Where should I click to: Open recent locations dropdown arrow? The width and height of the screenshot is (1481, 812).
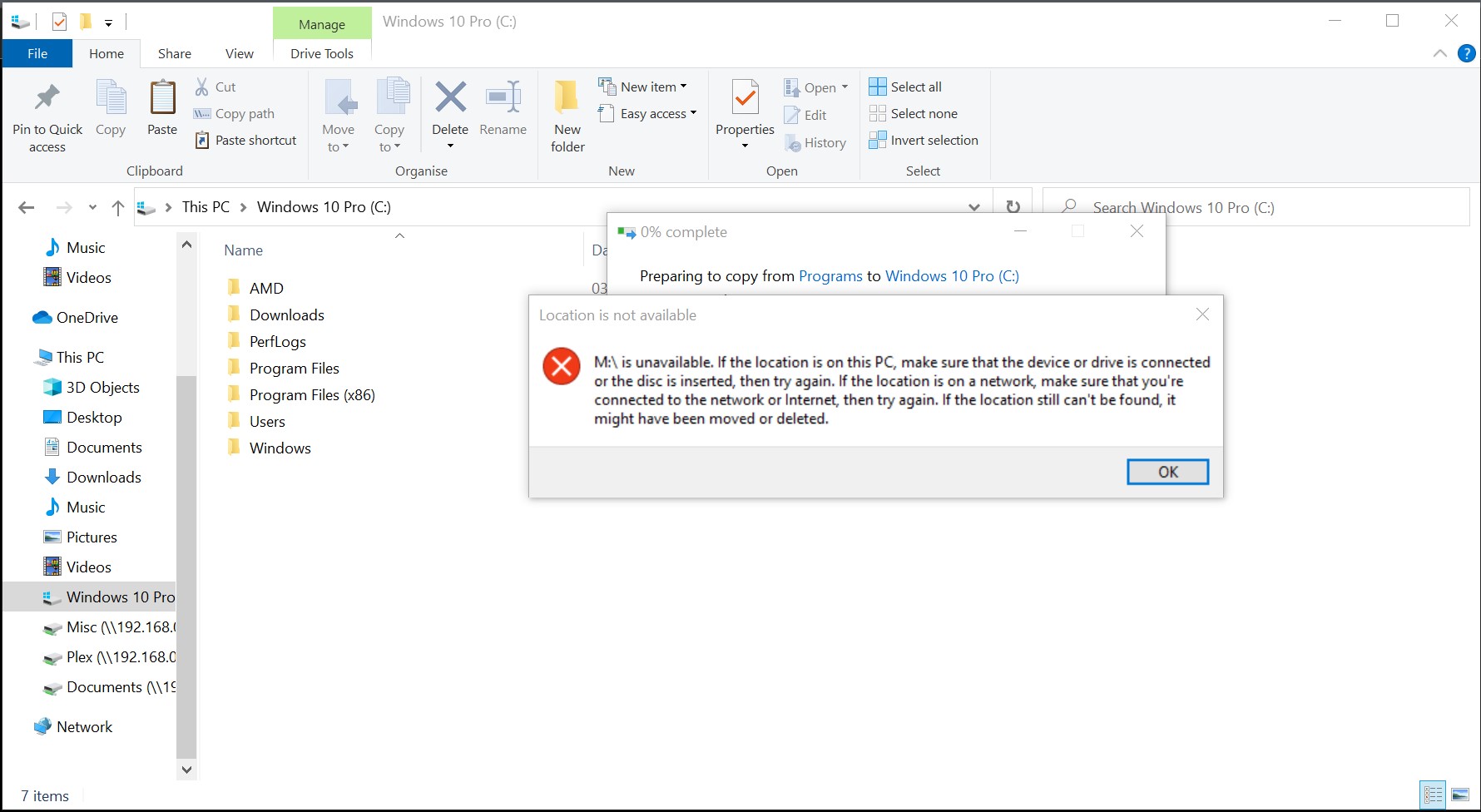pyautogui.click(x=92, y=207)
